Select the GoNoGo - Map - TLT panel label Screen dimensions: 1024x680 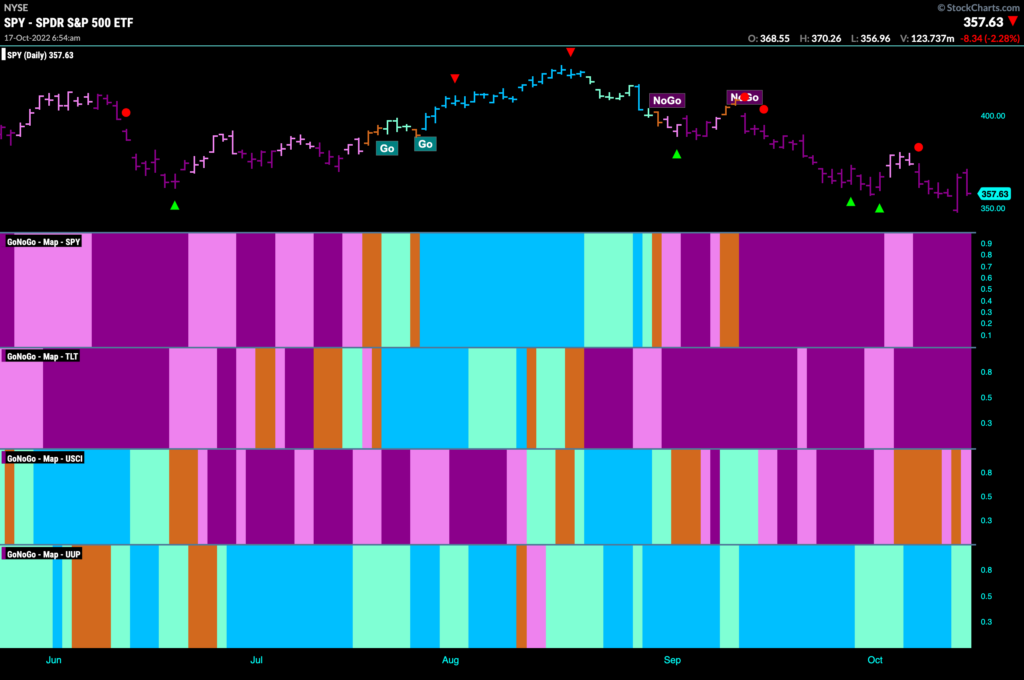click(42, 356)
